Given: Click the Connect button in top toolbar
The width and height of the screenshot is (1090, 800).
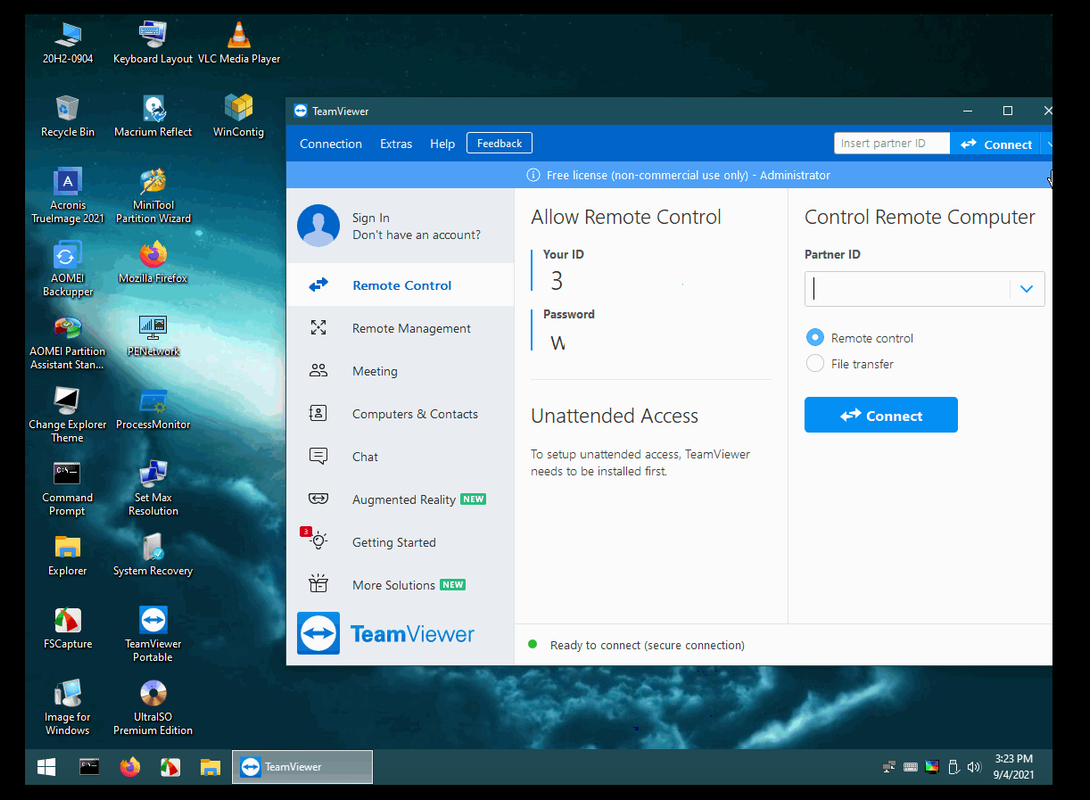Looking at the screenshot, I should (x=995, y=145).
